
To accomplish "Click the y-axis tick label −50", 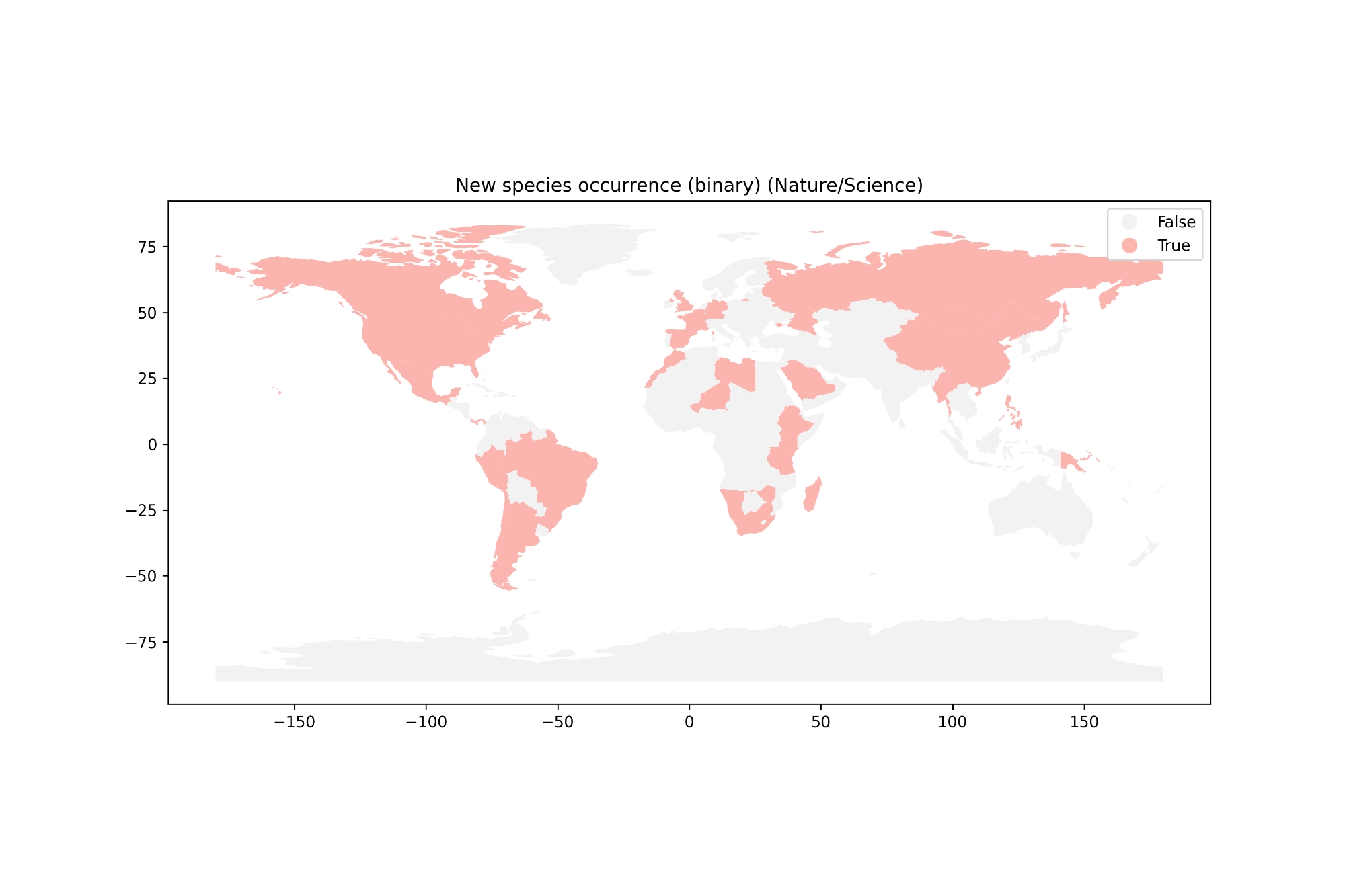I will (x=142, y=576).
